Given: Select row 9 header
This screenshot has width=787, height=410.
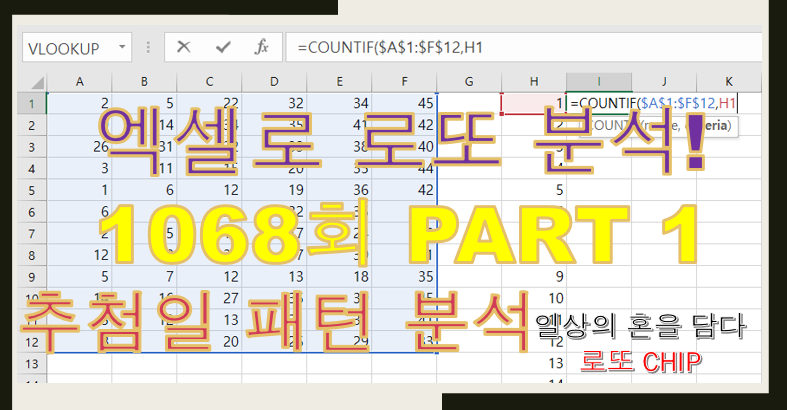Looking at the screenshot, I should click(x=32, y=277).
